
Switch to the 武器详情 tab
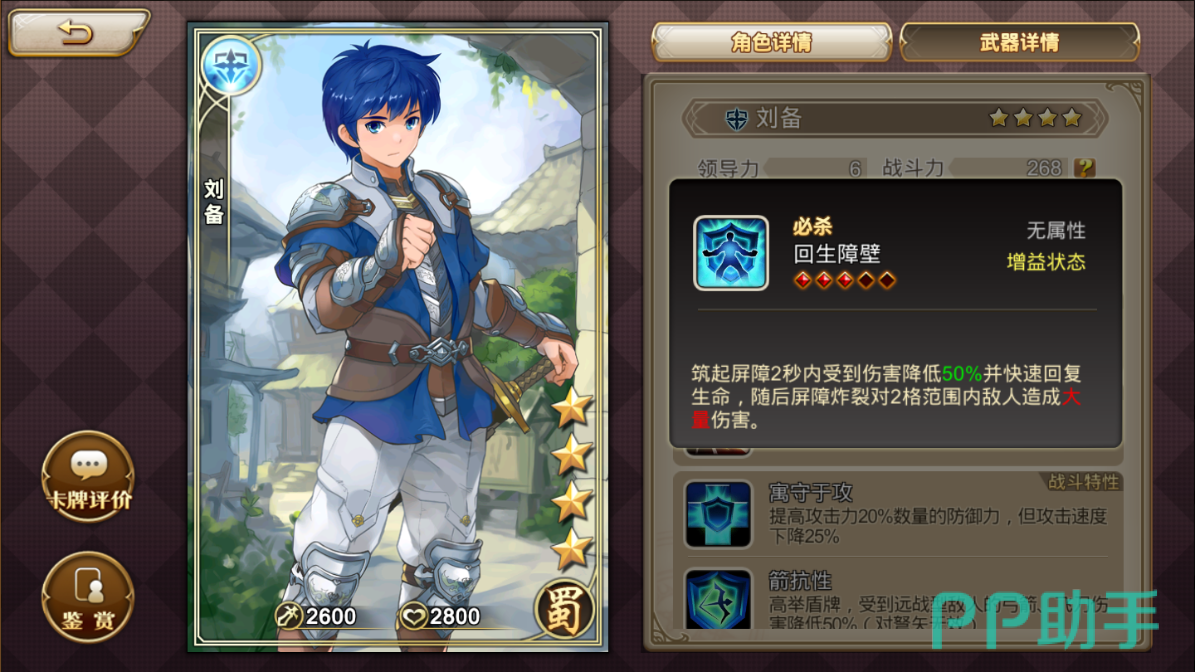click(x=1020, y=42)
